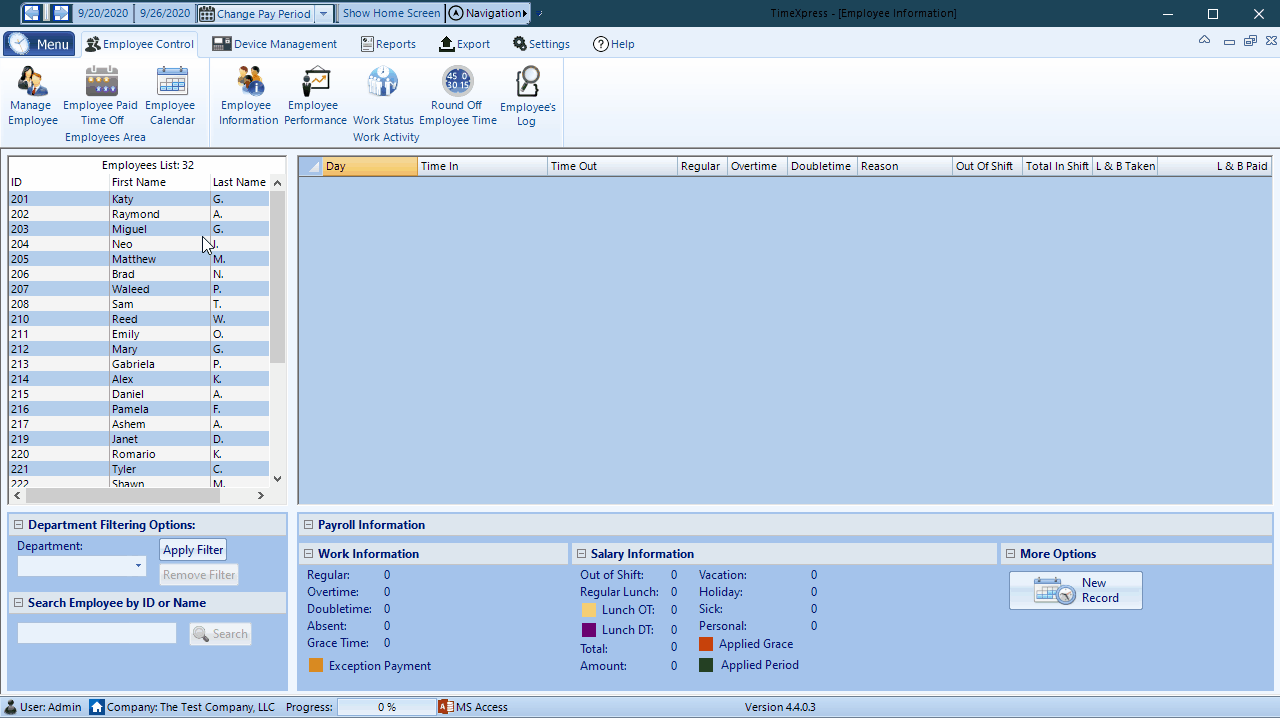Switch to Device Management tab
This screenshot has width=1280, height=720.
[x=274, y=44]
